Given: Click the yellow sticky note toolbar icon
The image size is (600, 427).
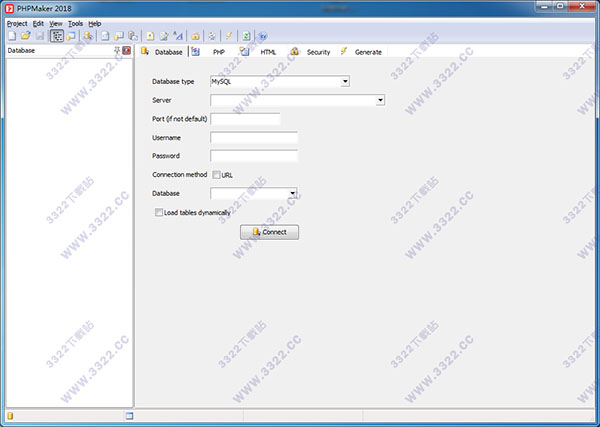Looking at the screenshot, I should 150,36.
